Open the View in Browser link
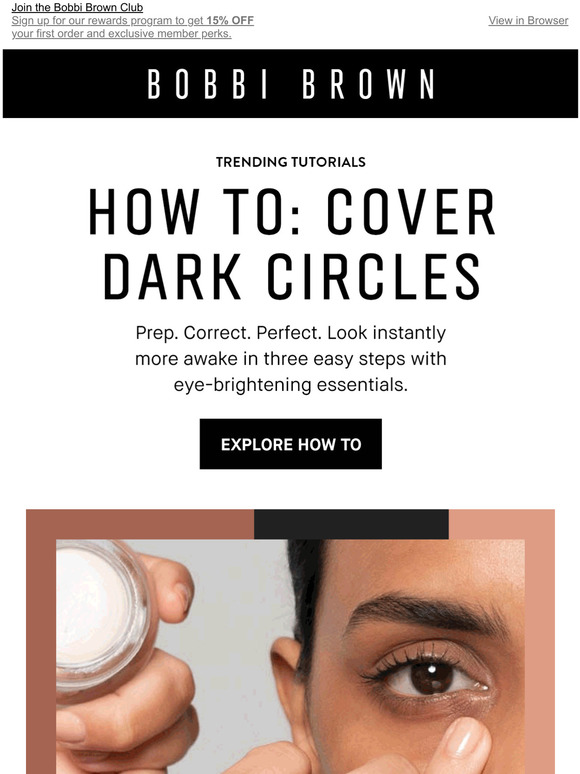Image resolution: width=580 pixels, height=774 pixels. 528,21
